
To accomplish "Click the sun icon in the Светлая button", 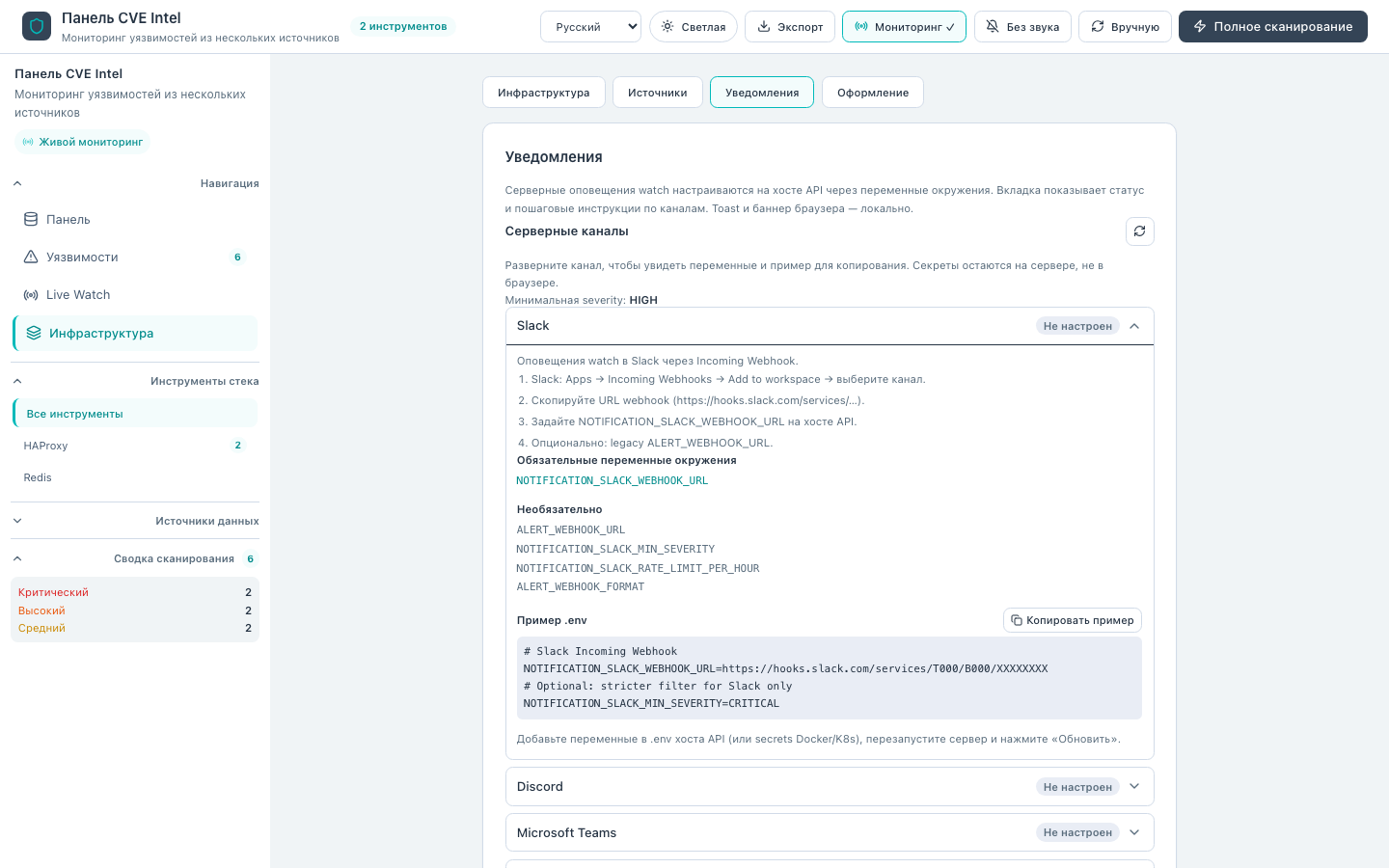I will tap(667, 26).
